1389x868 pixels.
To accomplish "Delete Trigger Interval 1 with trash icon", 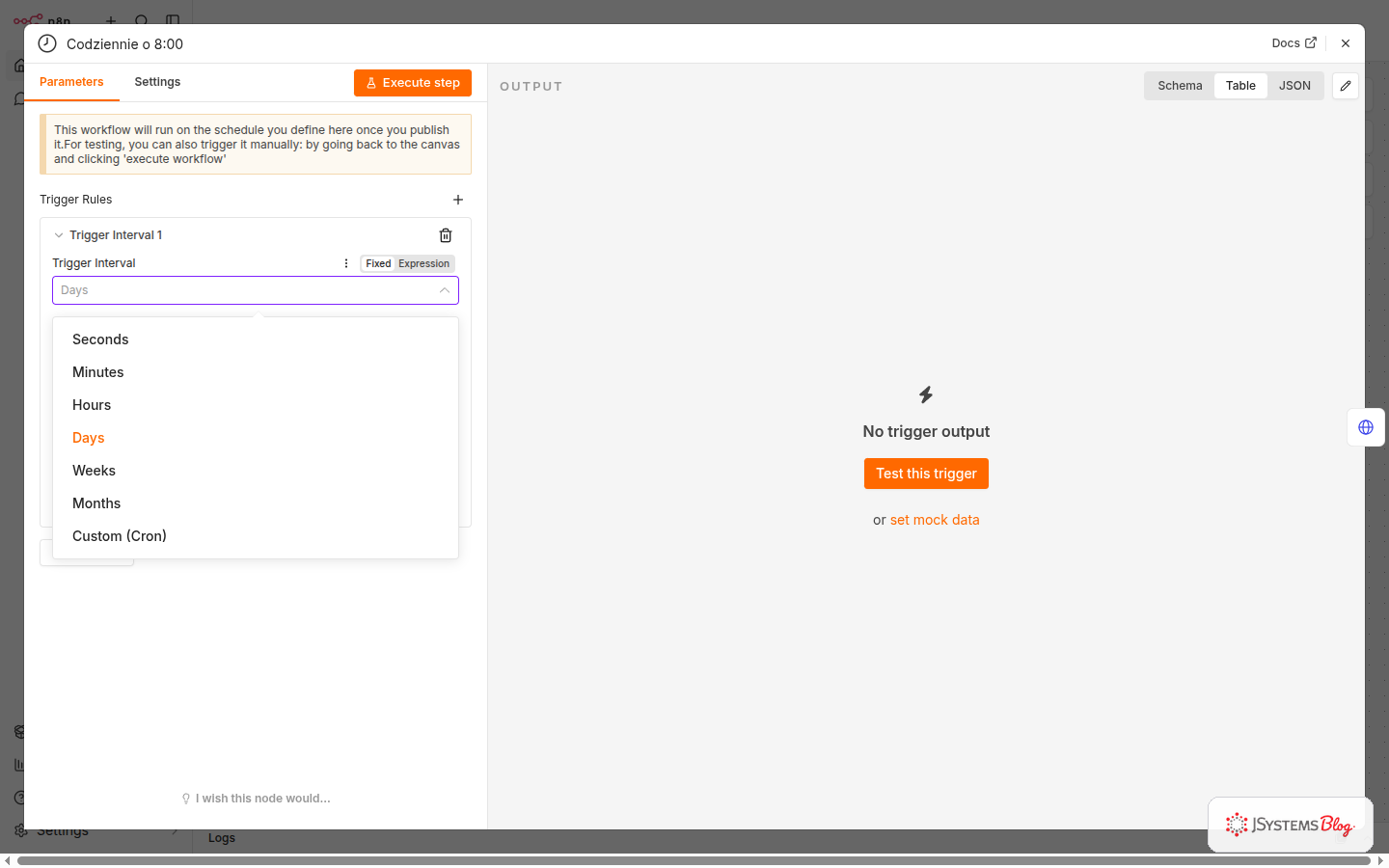I will tap(446, 235).
